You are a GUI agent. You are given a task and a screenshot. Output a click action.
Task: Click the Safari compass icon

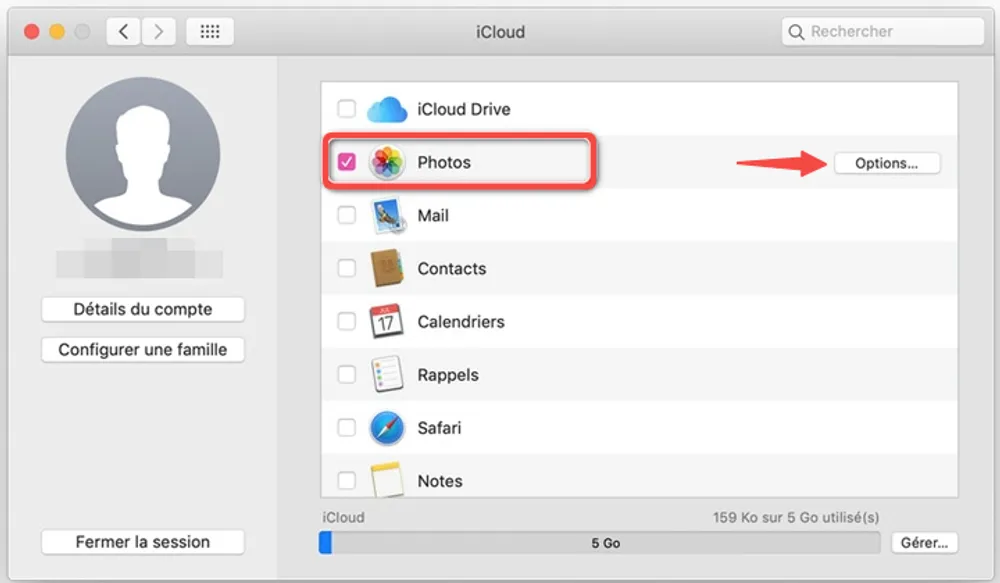[x=386, y=428]
